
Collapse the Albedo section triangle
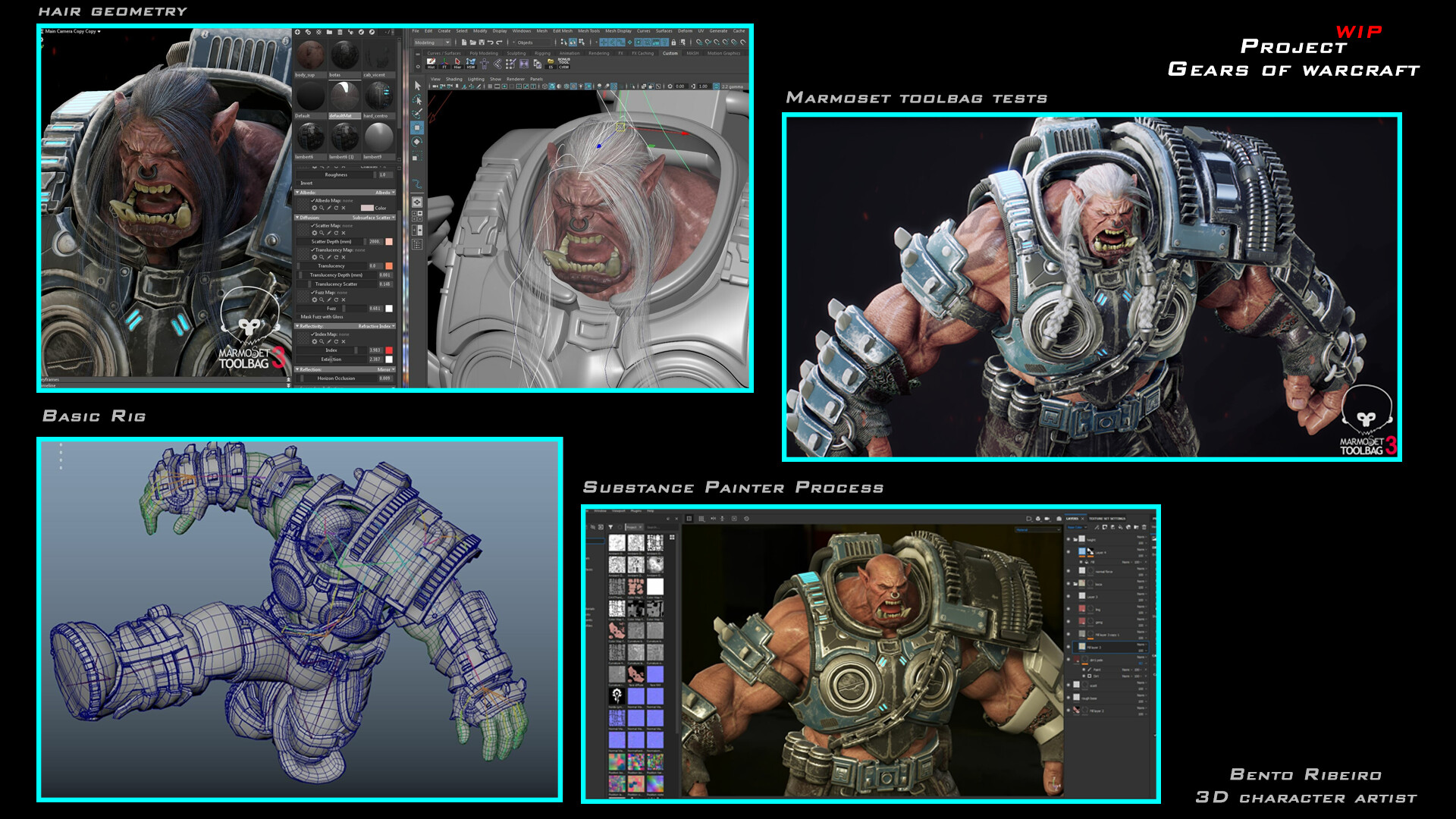[297, 193]
